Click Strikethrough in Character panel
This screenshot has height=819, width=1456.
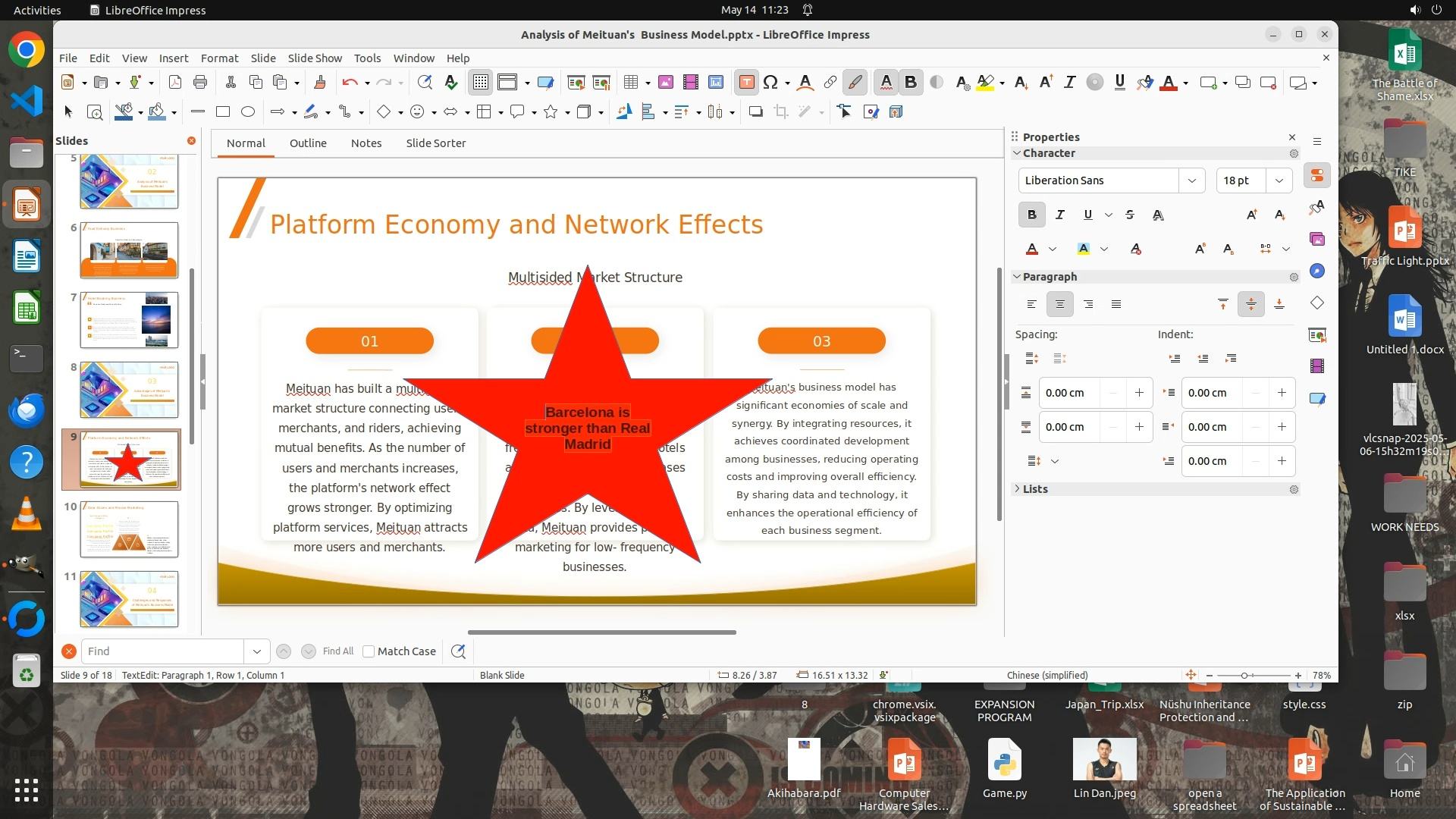tap(1130, 215)
